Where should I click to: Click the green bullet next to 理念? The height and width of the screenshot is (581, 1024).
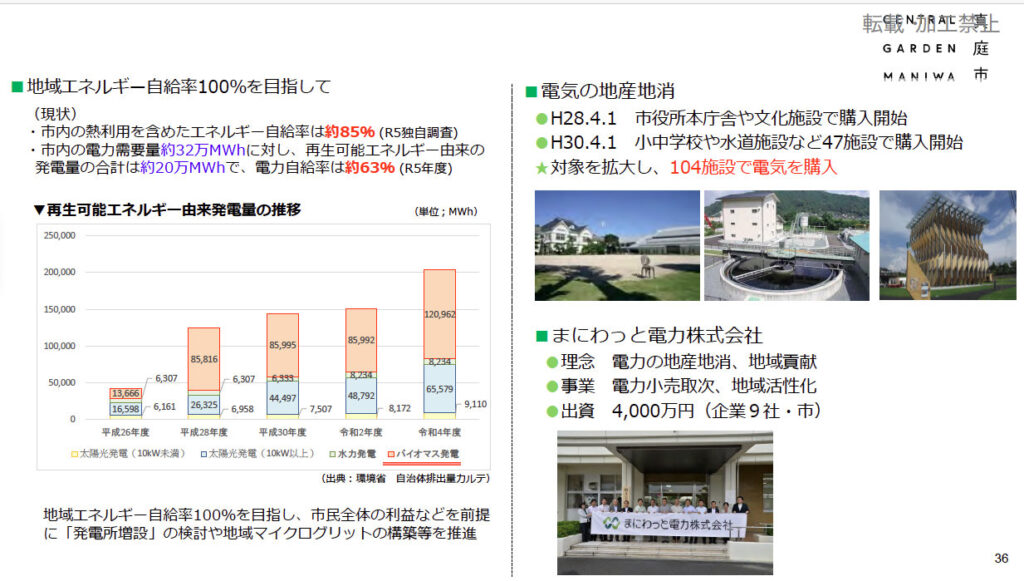[551, 362]
